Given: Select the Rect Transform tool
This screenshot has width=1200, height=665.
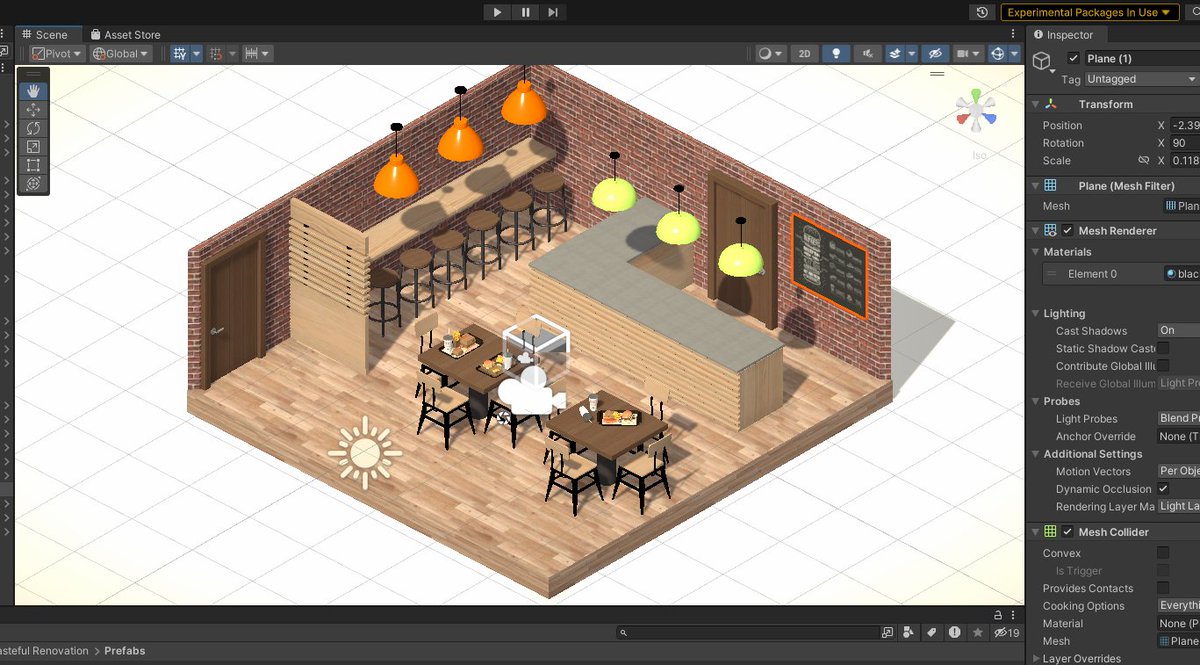Looking at the screenshot, I should [x=32, y=165].
